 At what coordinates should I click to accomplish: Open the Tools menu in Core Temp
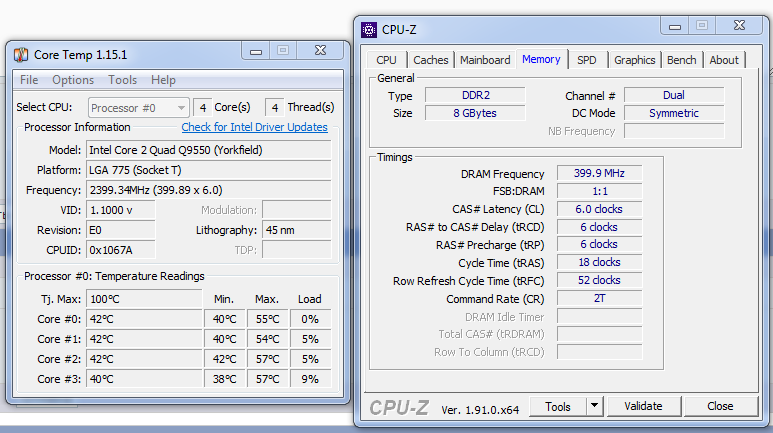[122, 80]
